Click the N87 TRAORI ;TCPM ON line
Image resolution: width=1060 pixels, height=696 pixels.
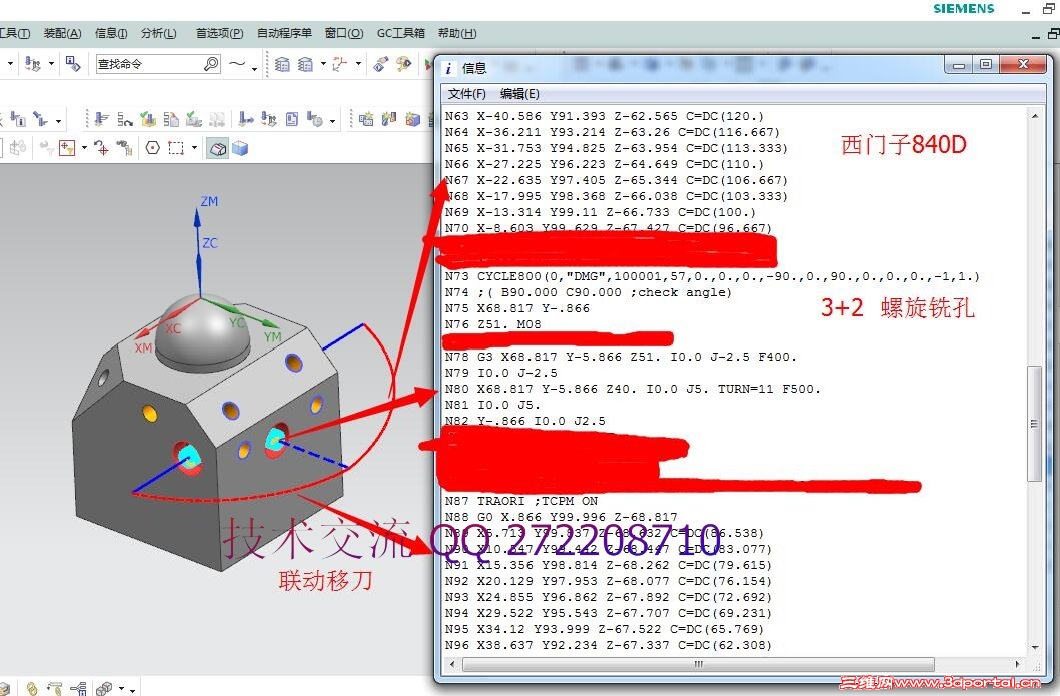point(521,501)
